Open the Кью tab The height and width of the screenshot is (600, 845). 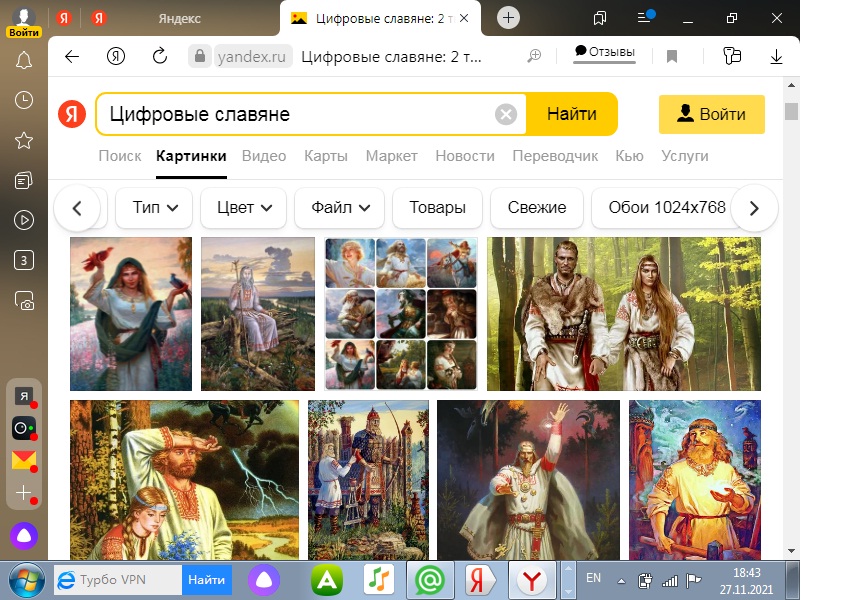pyautogui.click(x=629, y=156)
